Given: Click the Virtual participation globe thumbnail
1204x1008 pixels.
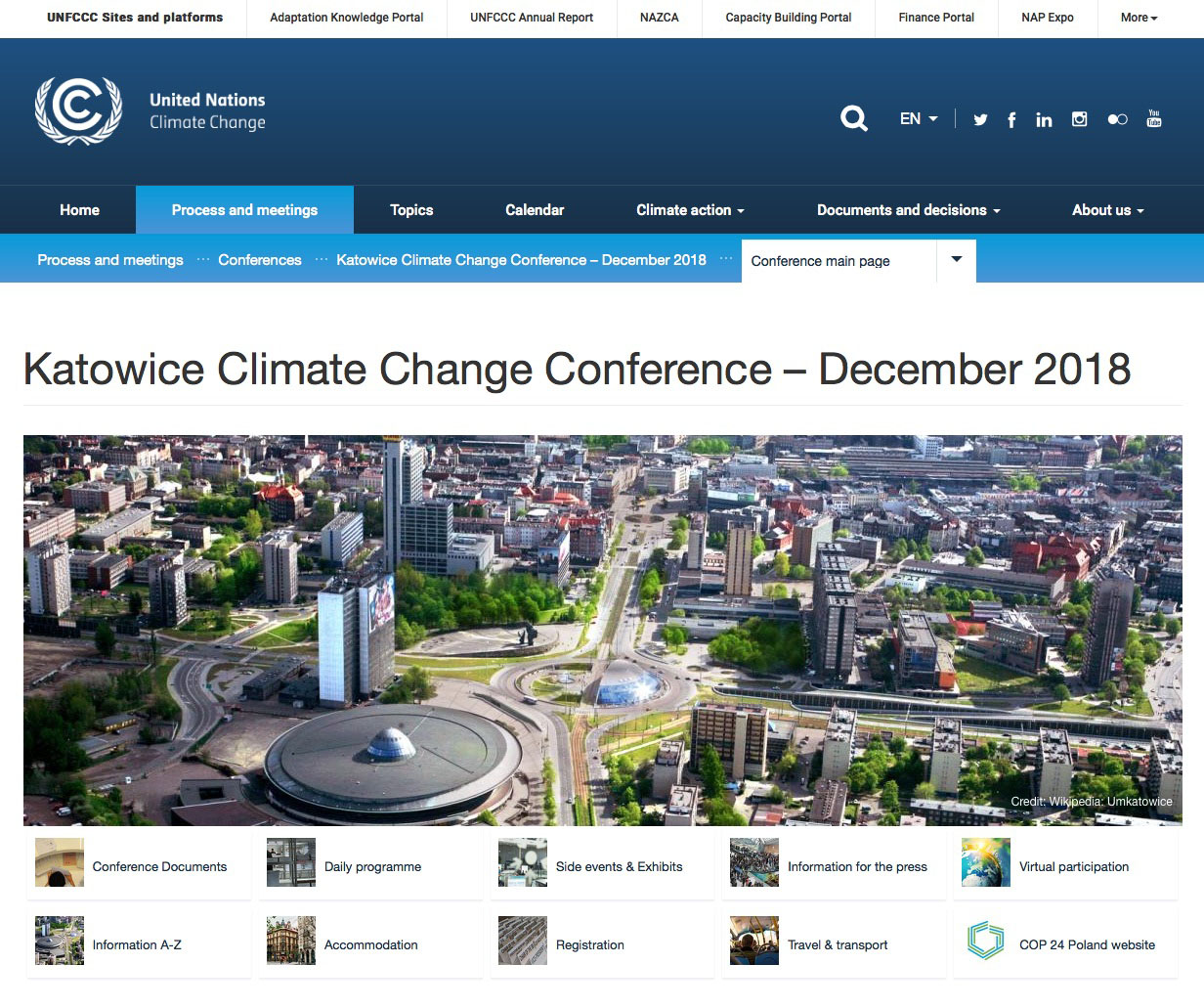Looking at the screenshot, I should (986, 862).
